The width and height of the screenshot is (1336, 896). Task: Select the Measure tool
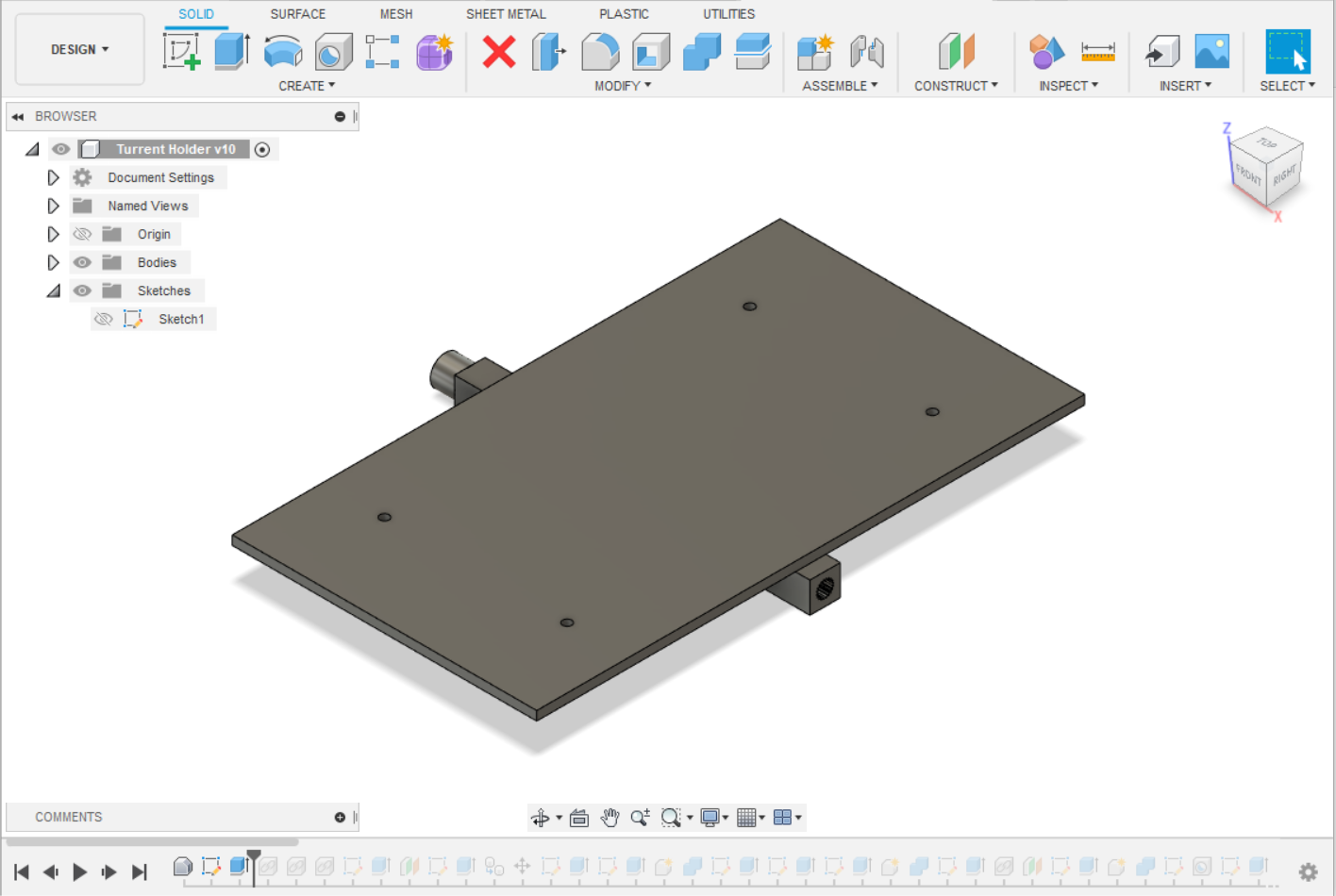1098,52
